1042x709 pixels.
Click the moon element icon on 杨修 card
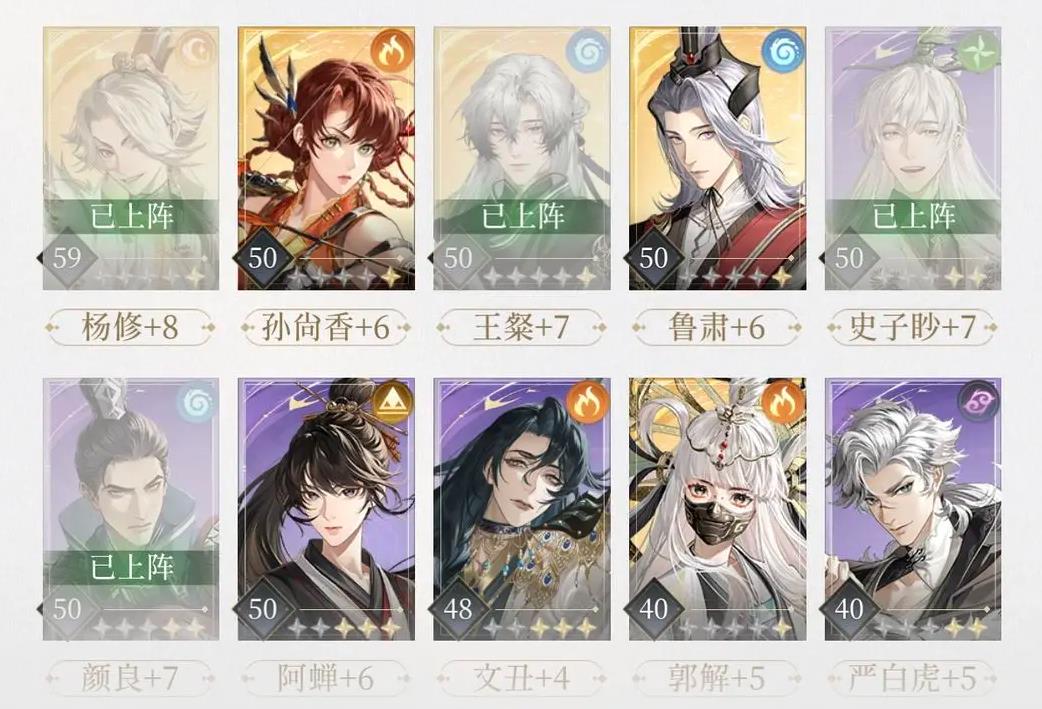tap(195, 52)
